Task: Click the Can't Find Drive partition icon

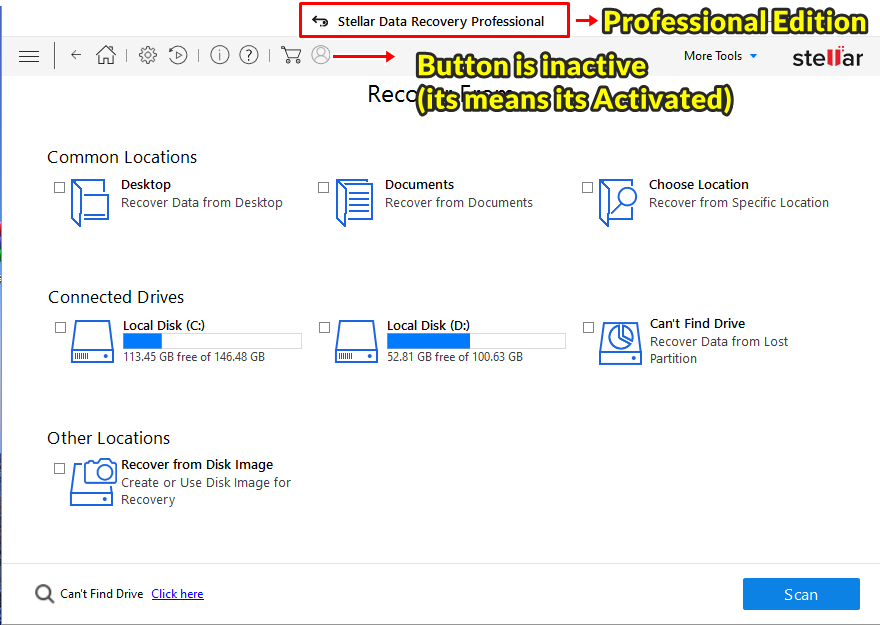Action: tap(620, 343)
